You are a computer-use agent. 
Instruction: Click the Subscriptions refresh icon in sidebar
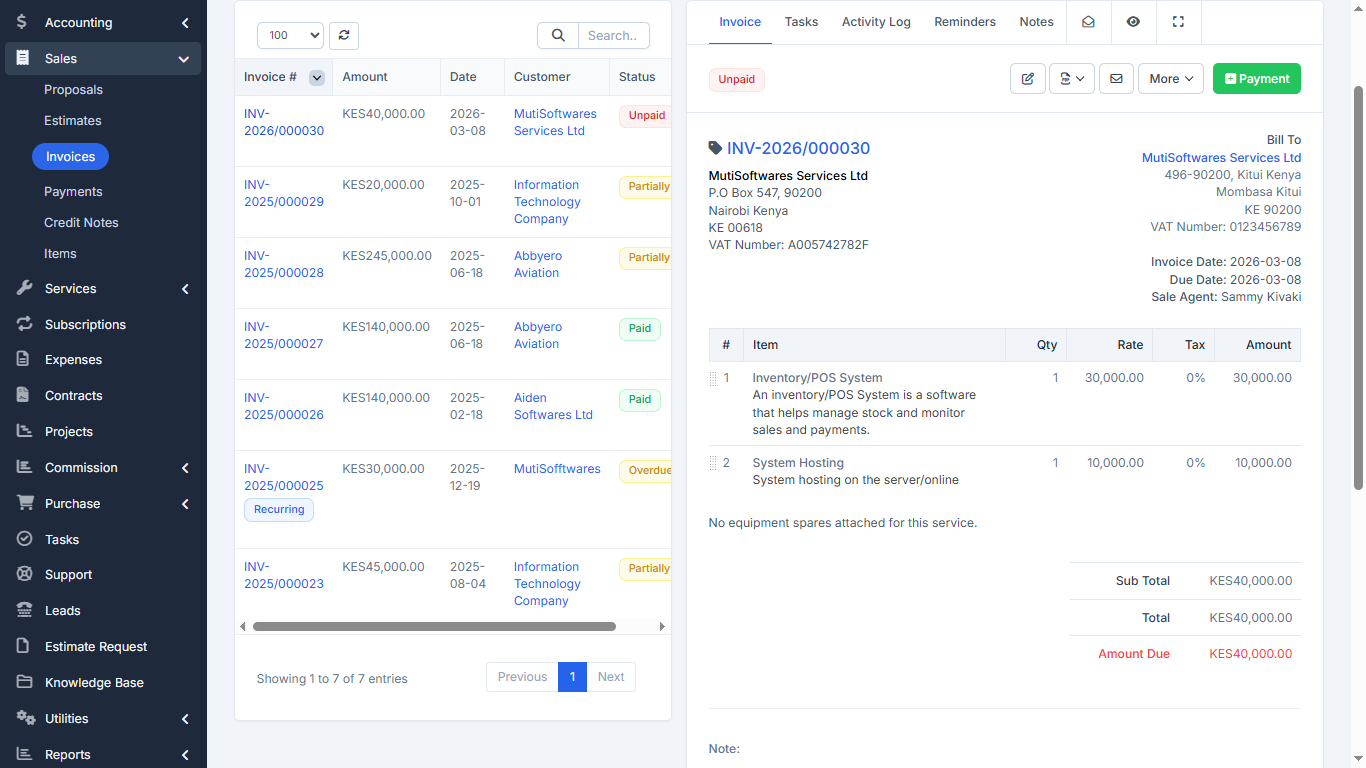coord(24,324)
